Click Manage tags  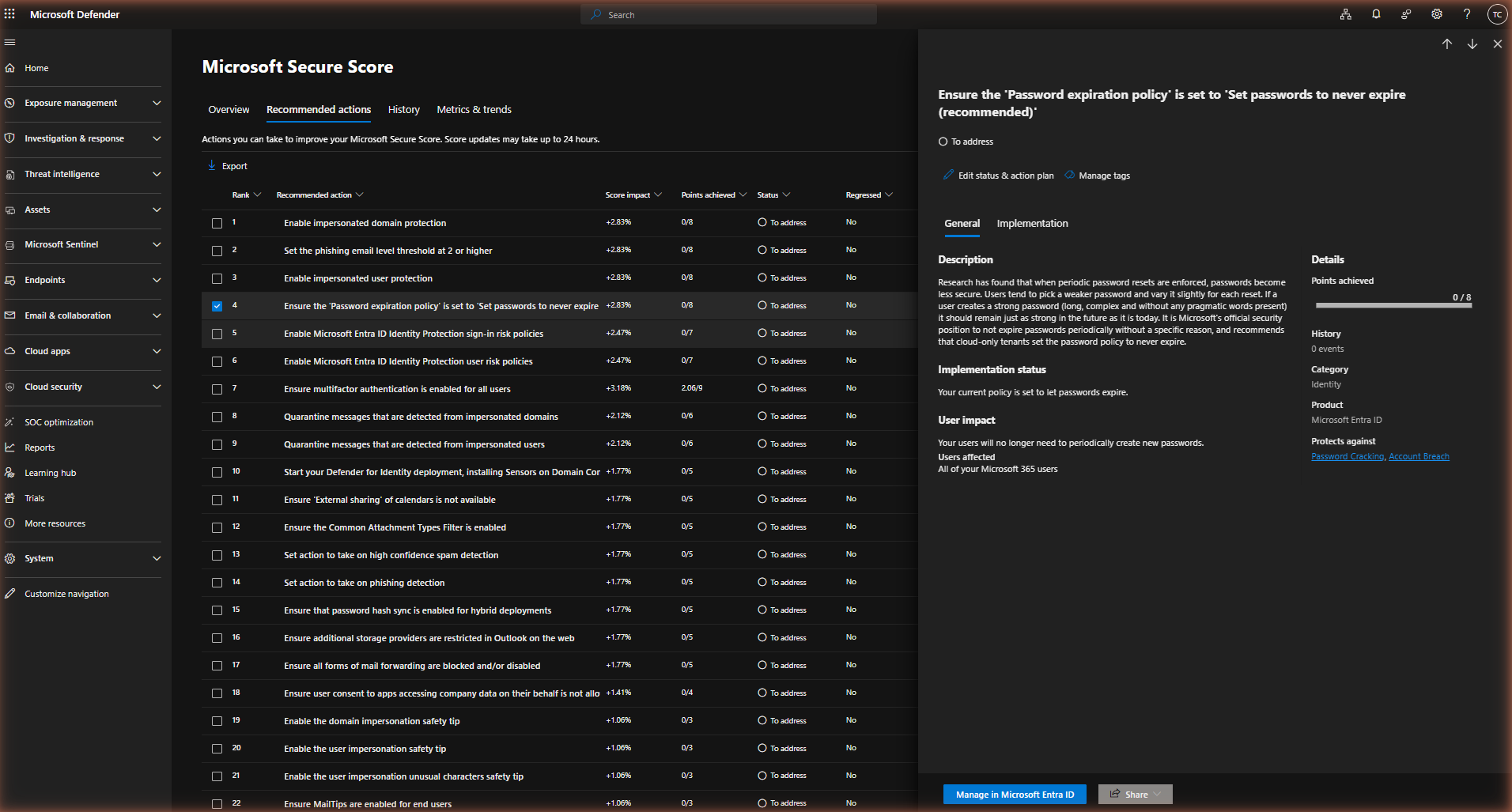pyautogui.click(x=1098, y=176)
